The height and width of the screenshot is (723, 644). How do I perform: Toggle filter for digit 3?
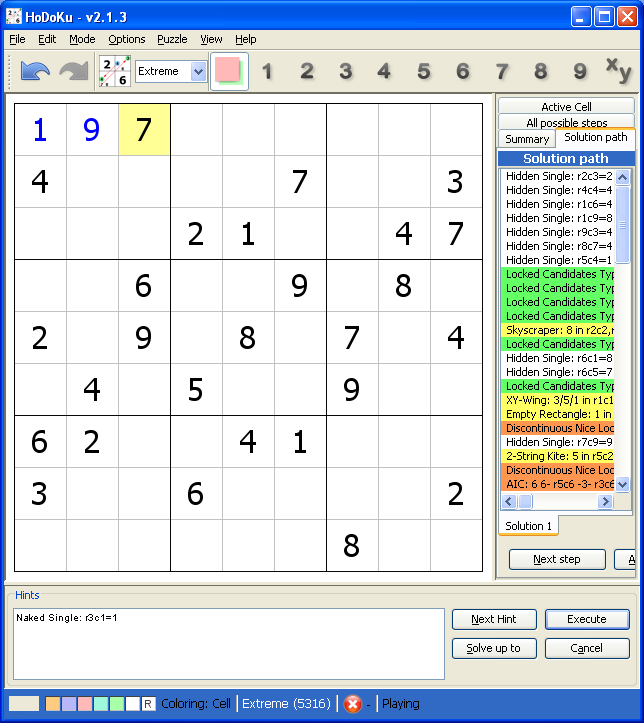[x=346, y=71]
